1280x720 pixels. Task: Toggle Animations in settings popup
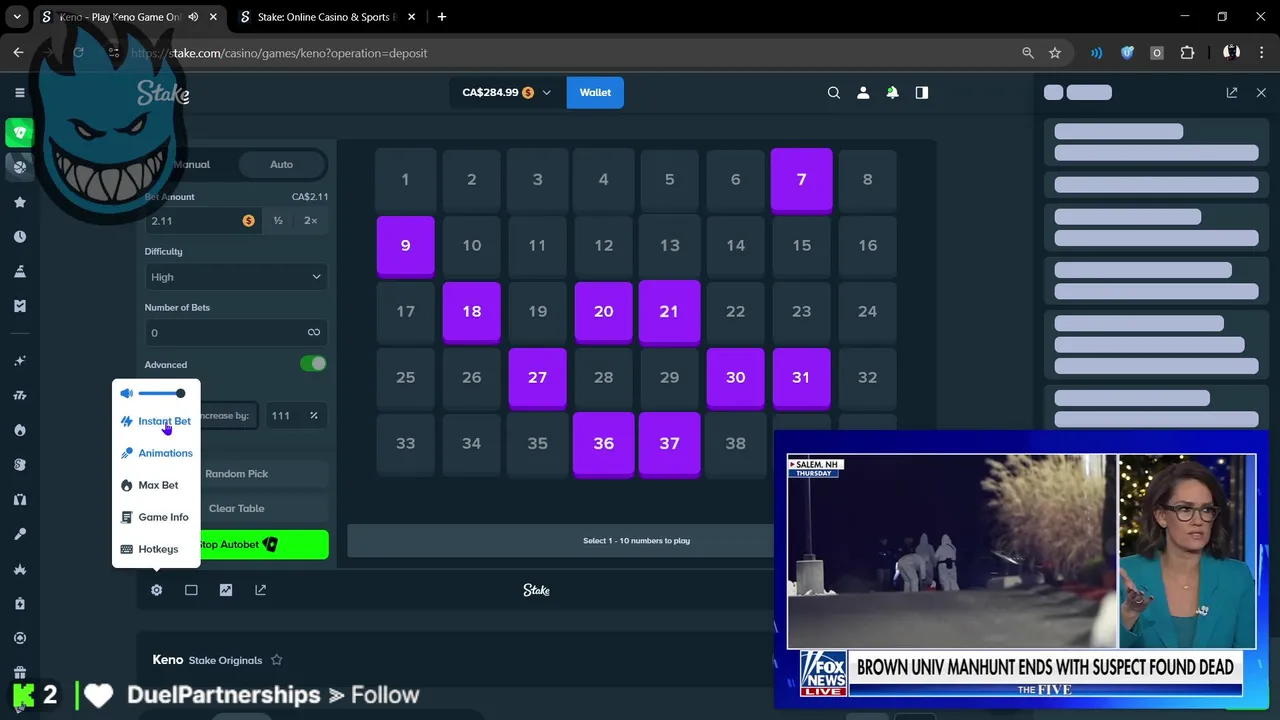pos(156,453)
